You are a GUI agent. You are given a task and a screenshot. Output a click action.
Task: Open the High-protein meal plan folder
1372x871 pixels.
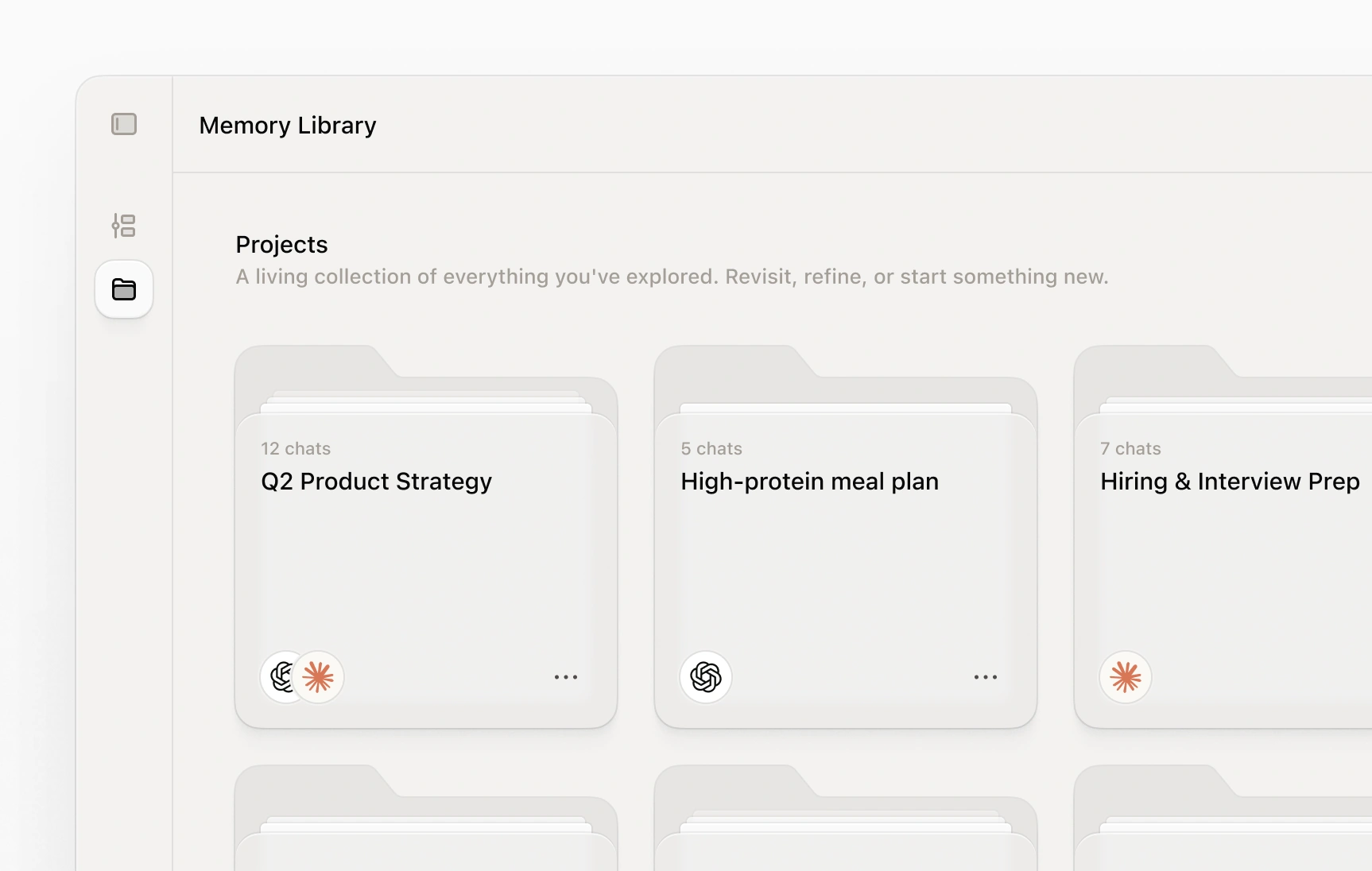click(x=846, y=537)
